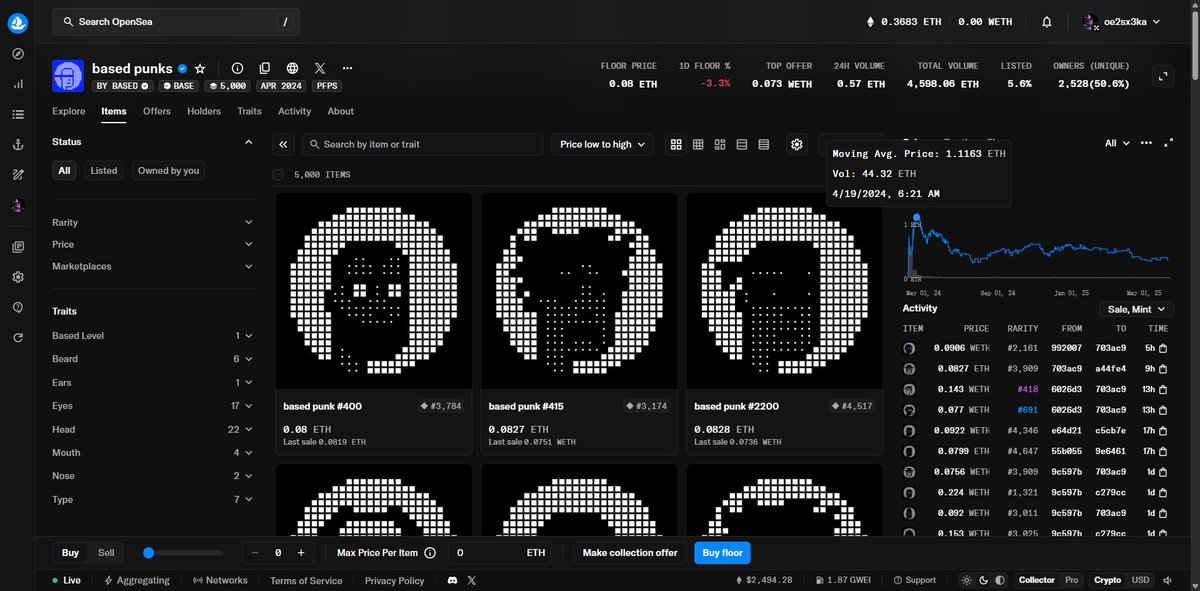
Task: Open Terms of Service link
Action: 306,580
